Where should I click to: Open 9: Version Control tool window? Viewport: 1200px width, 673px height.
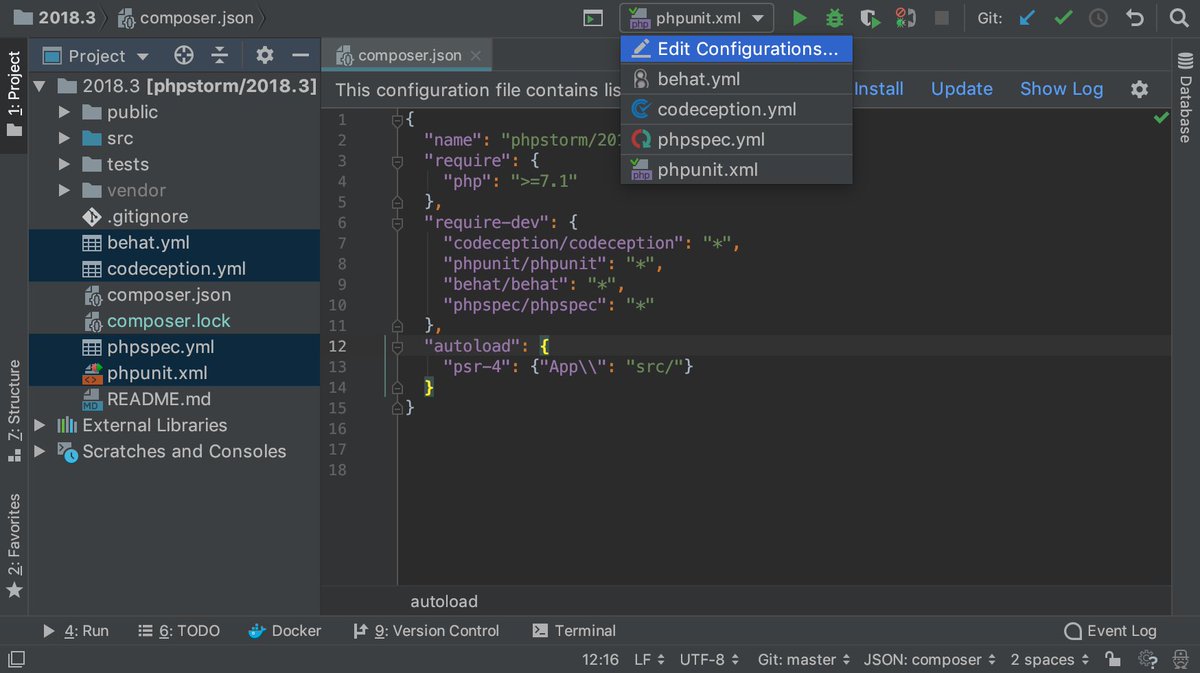coord(426,631)
